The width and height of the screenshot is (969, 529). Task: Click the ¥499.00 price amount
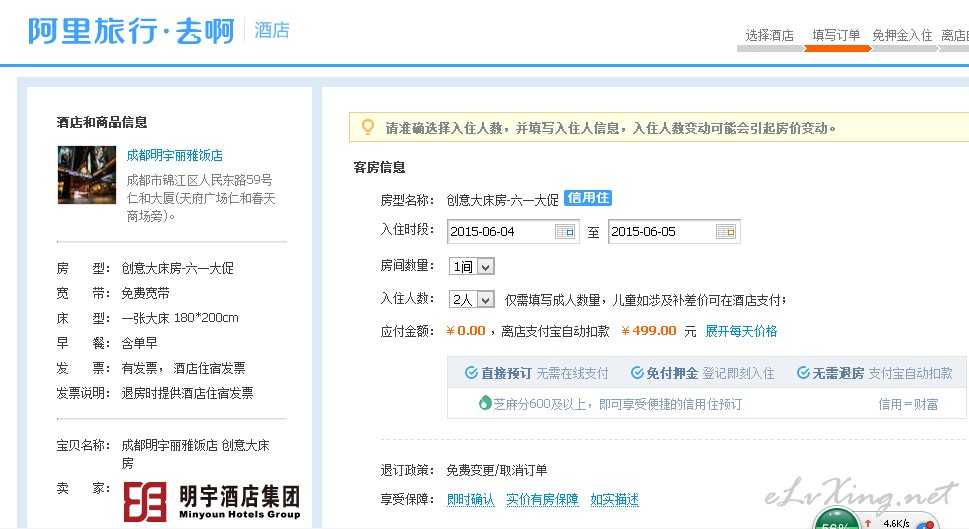click(648, 331)
